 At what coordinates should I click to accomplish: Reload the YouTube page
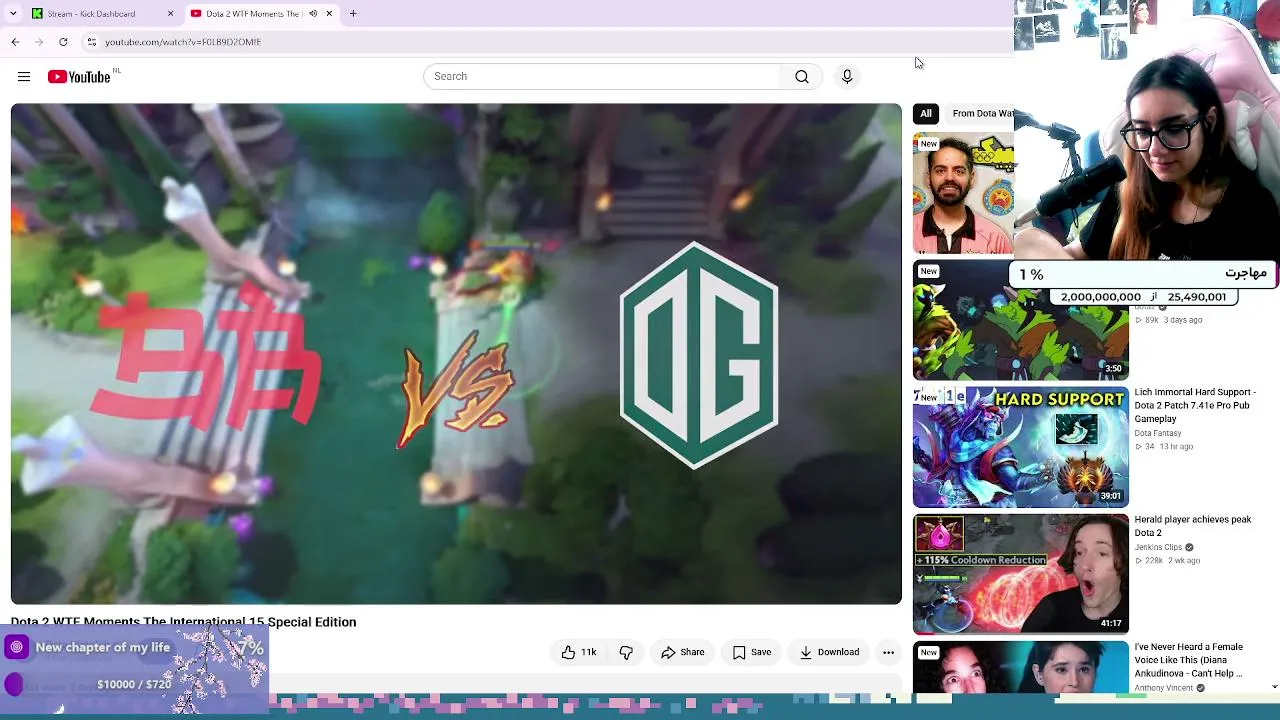(x=63, y=42)
